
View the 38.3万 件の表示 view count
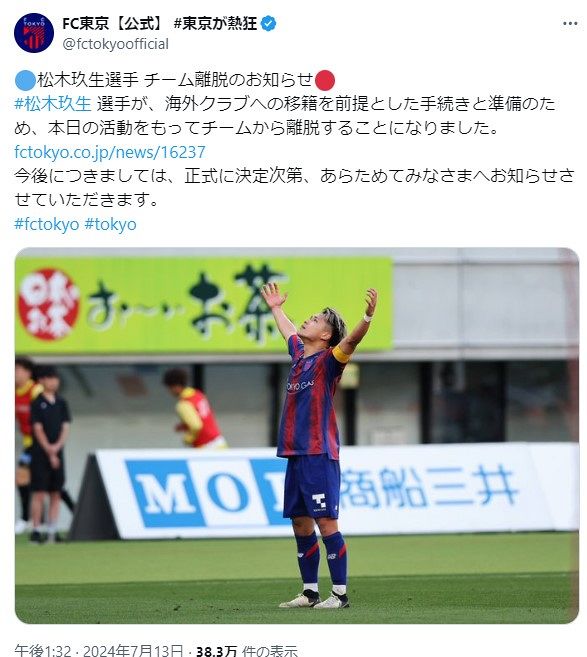(x=247, y=651)
